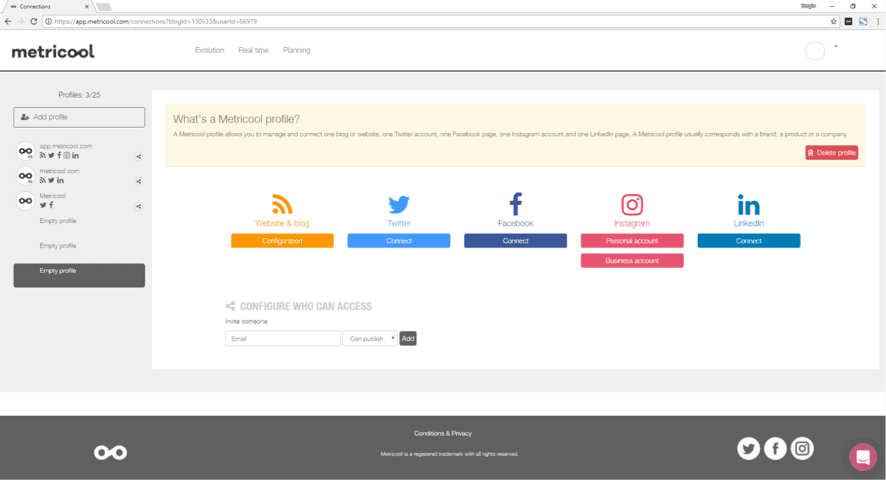Select the metricool.com profile name
Image resolution: width=886 pixels, height=480 pixels.
coord(59,171)
